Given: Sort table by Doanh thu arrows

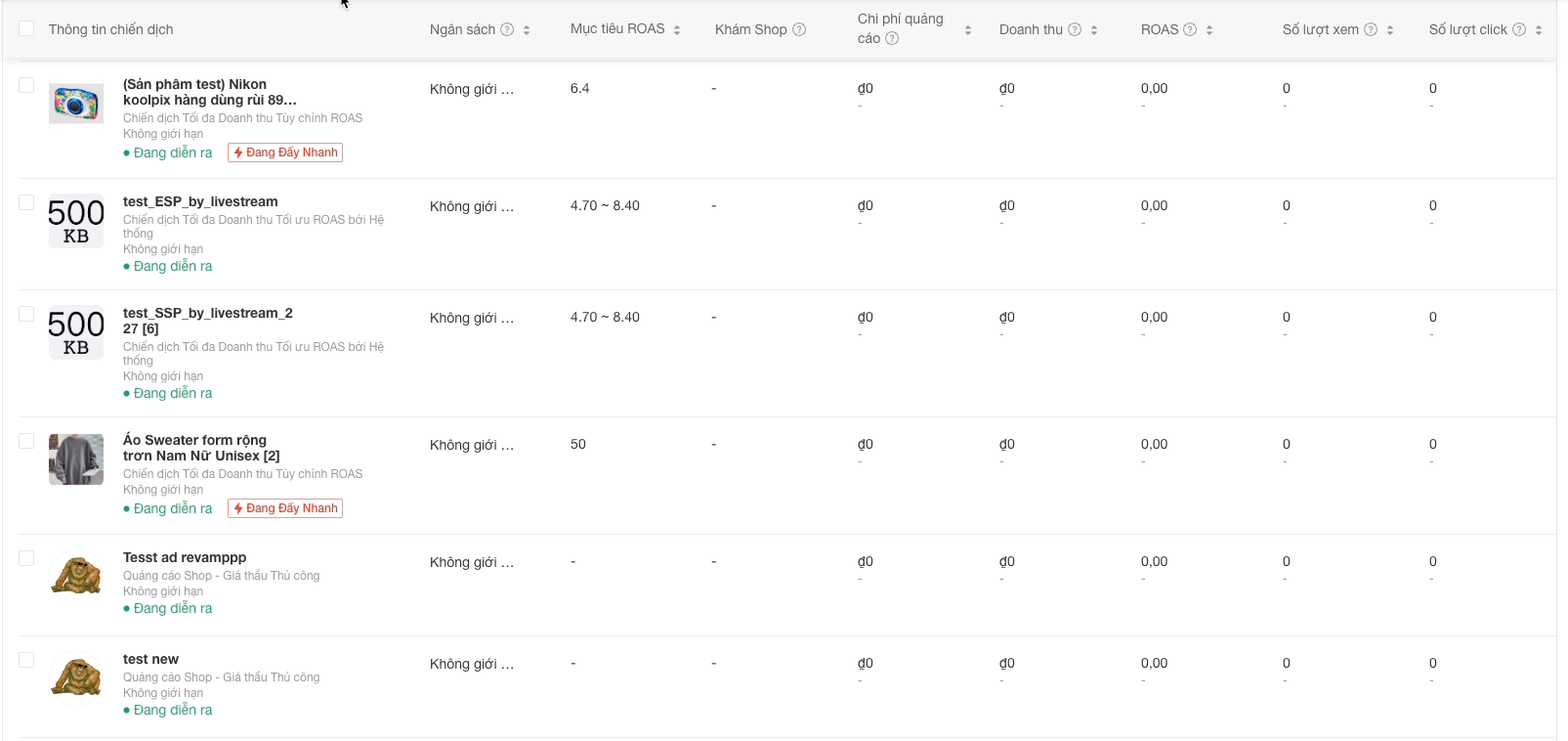Looking at the screenshot, I should (x=1094, y=30).
